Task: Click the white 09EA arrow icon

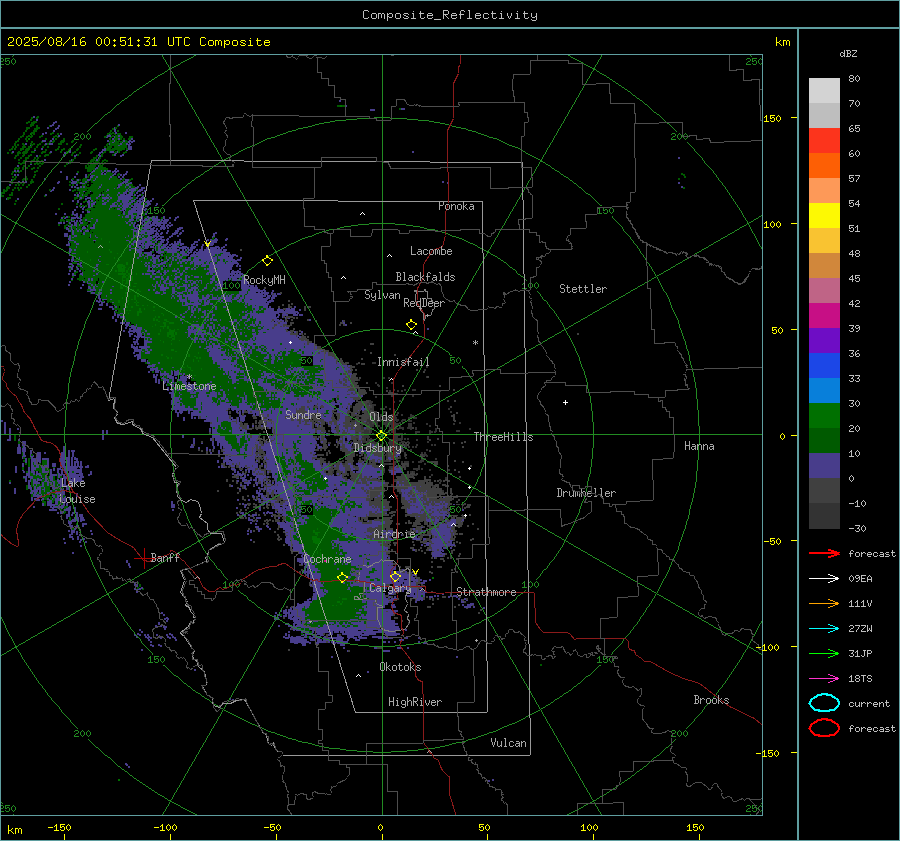Action: coord(824,578)
